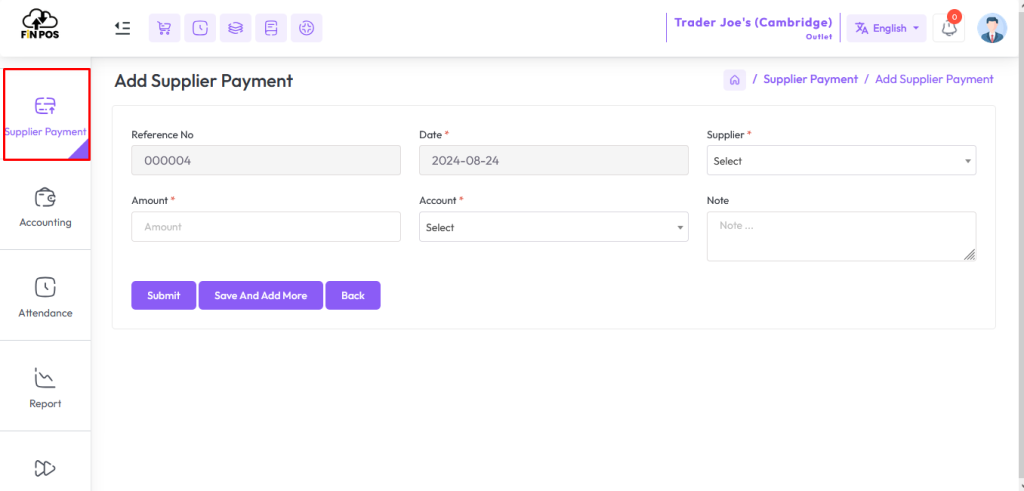Click the clock shortcut icon in the toolbar

click(x=200, y=28)
